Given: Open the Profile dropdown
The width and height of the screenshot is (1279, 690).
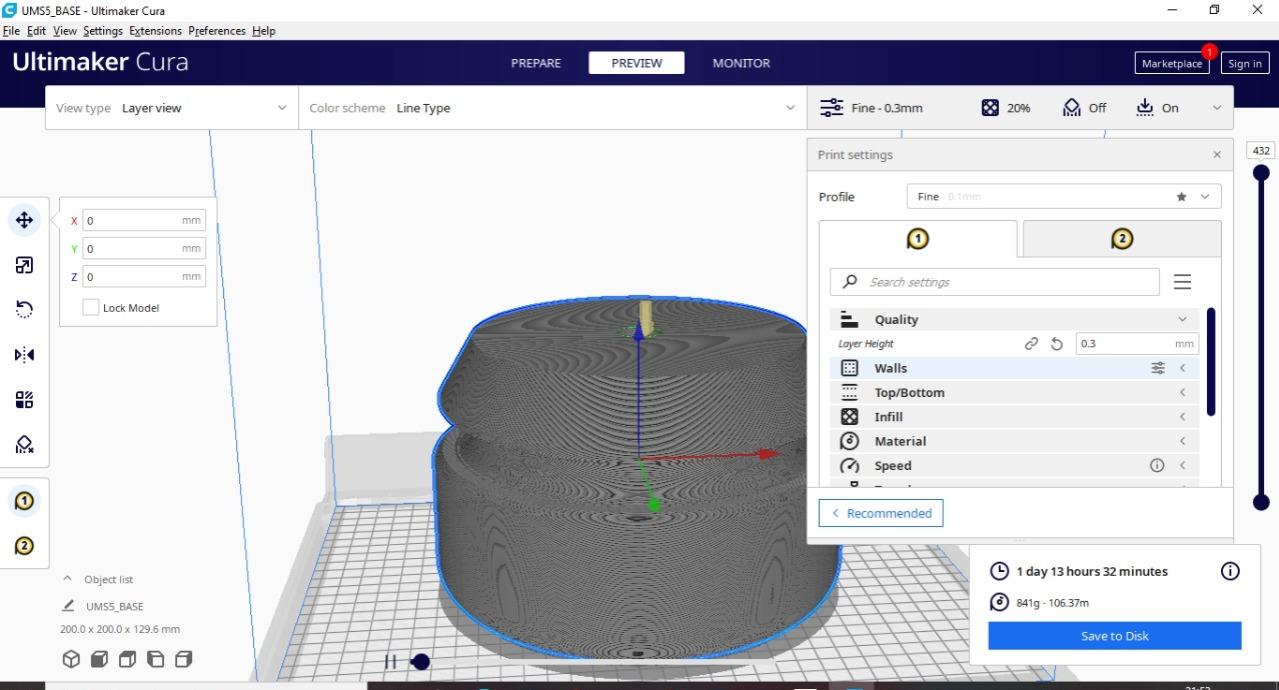Looking at the screenshot, I should tap(1064, 197).
